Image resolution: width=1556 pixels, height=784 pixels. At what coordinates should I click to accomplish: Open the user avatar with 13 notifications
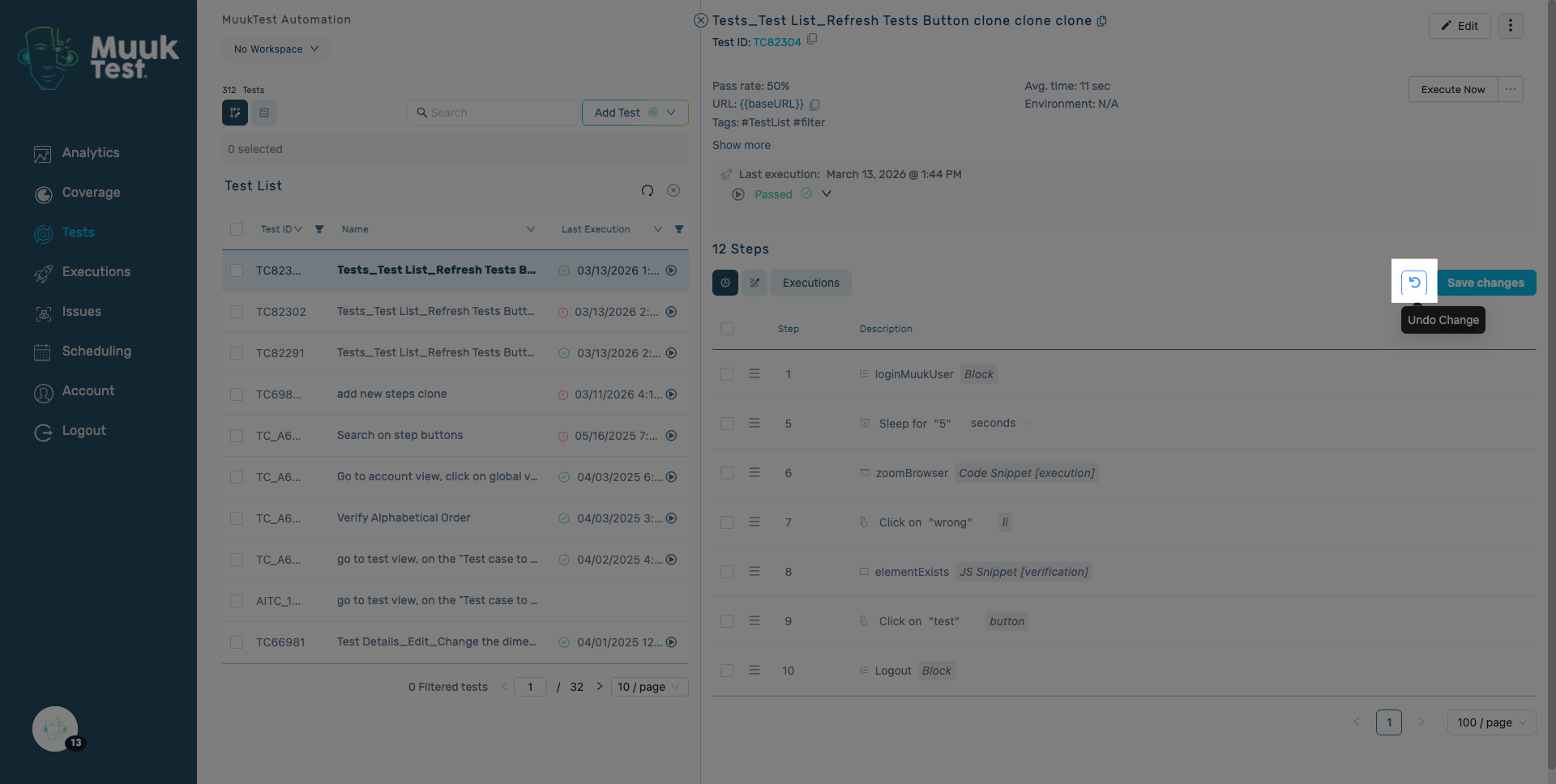click(55, 729)
